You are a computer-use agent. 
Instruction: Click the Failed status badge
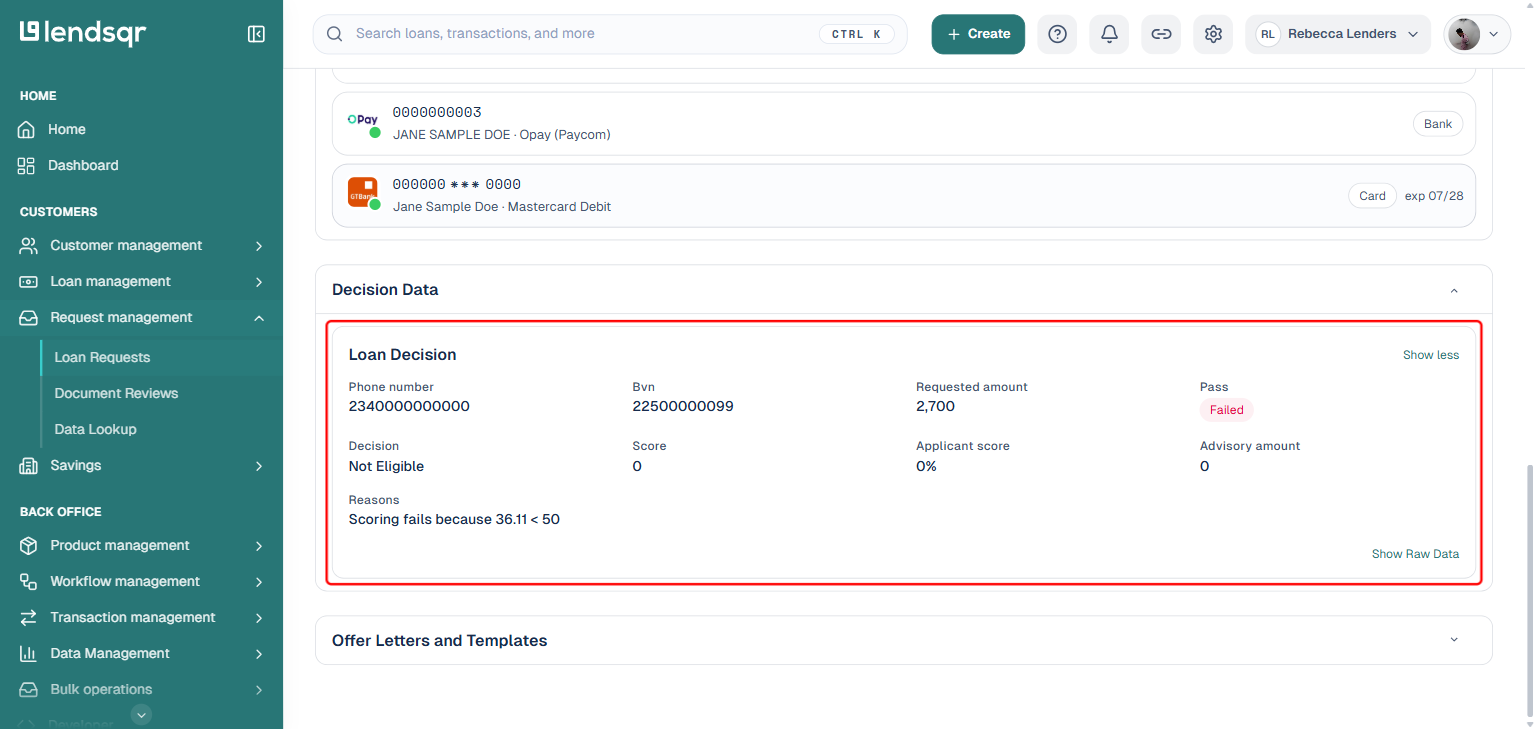[1227, 410]
